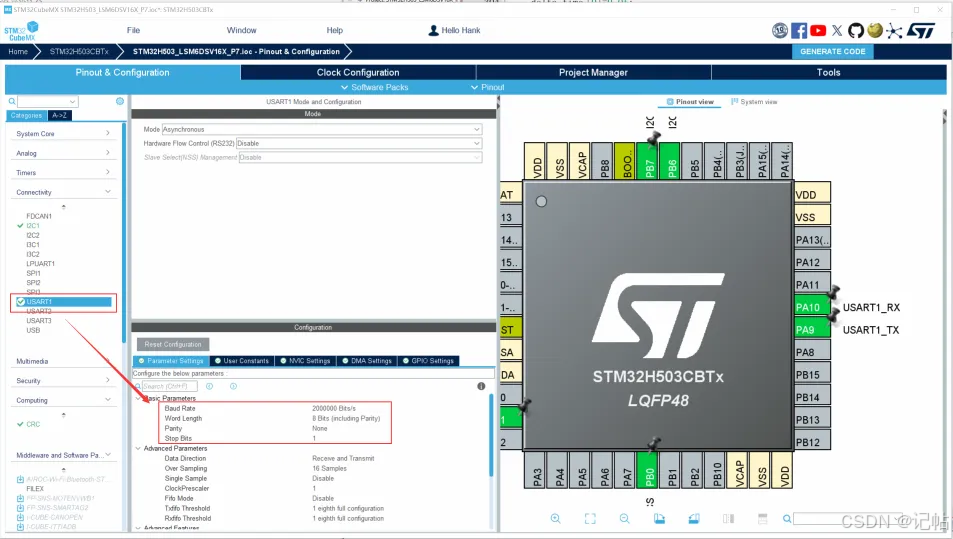Open the STM32CubeMX logo home icon
Image resolution: width=953 pixels, height=539 pixels.
(x=21, y=31)
